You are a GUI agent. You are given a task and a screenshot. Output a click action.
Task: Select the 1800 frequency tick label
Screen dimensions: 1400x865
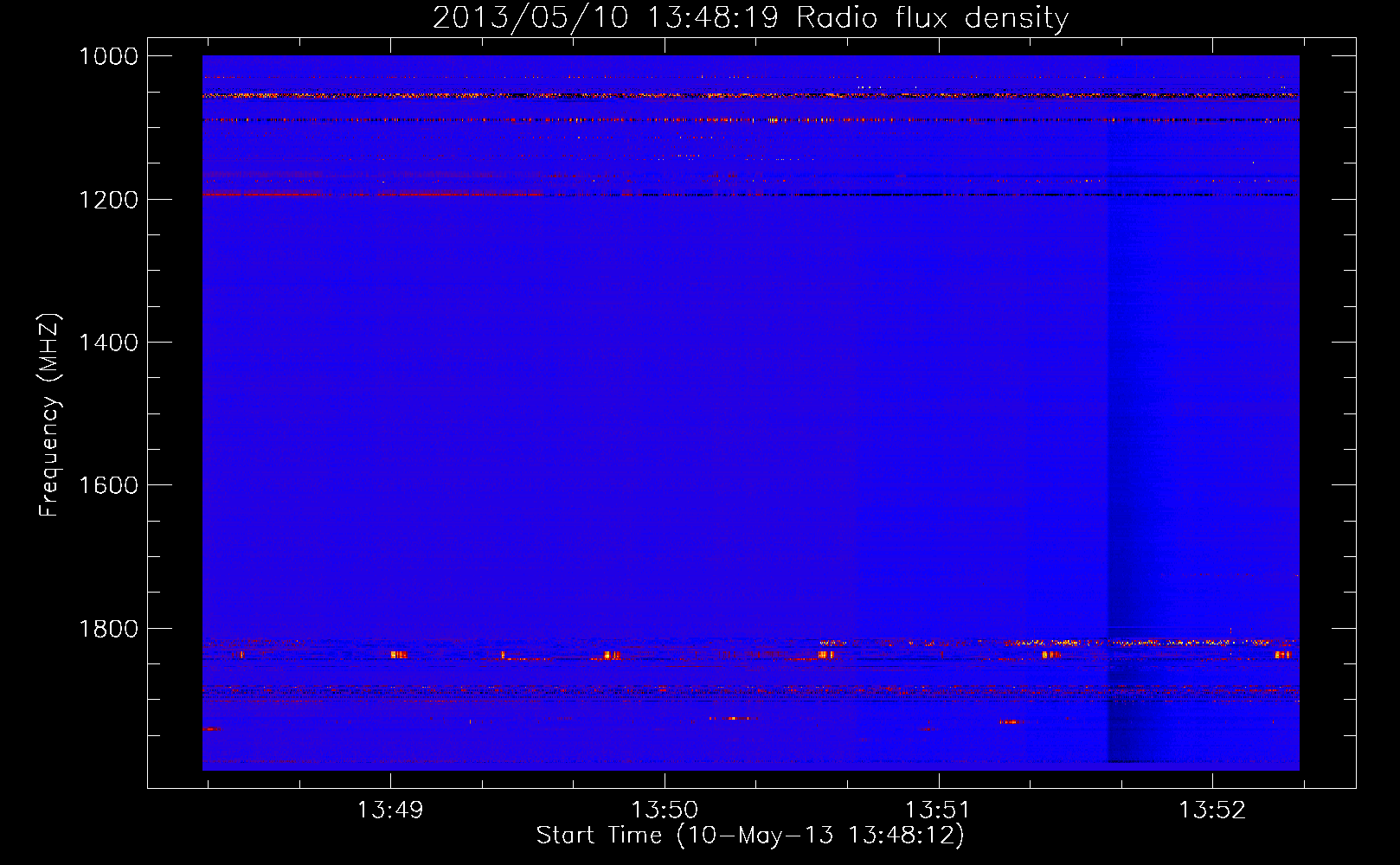pos(108,629)
